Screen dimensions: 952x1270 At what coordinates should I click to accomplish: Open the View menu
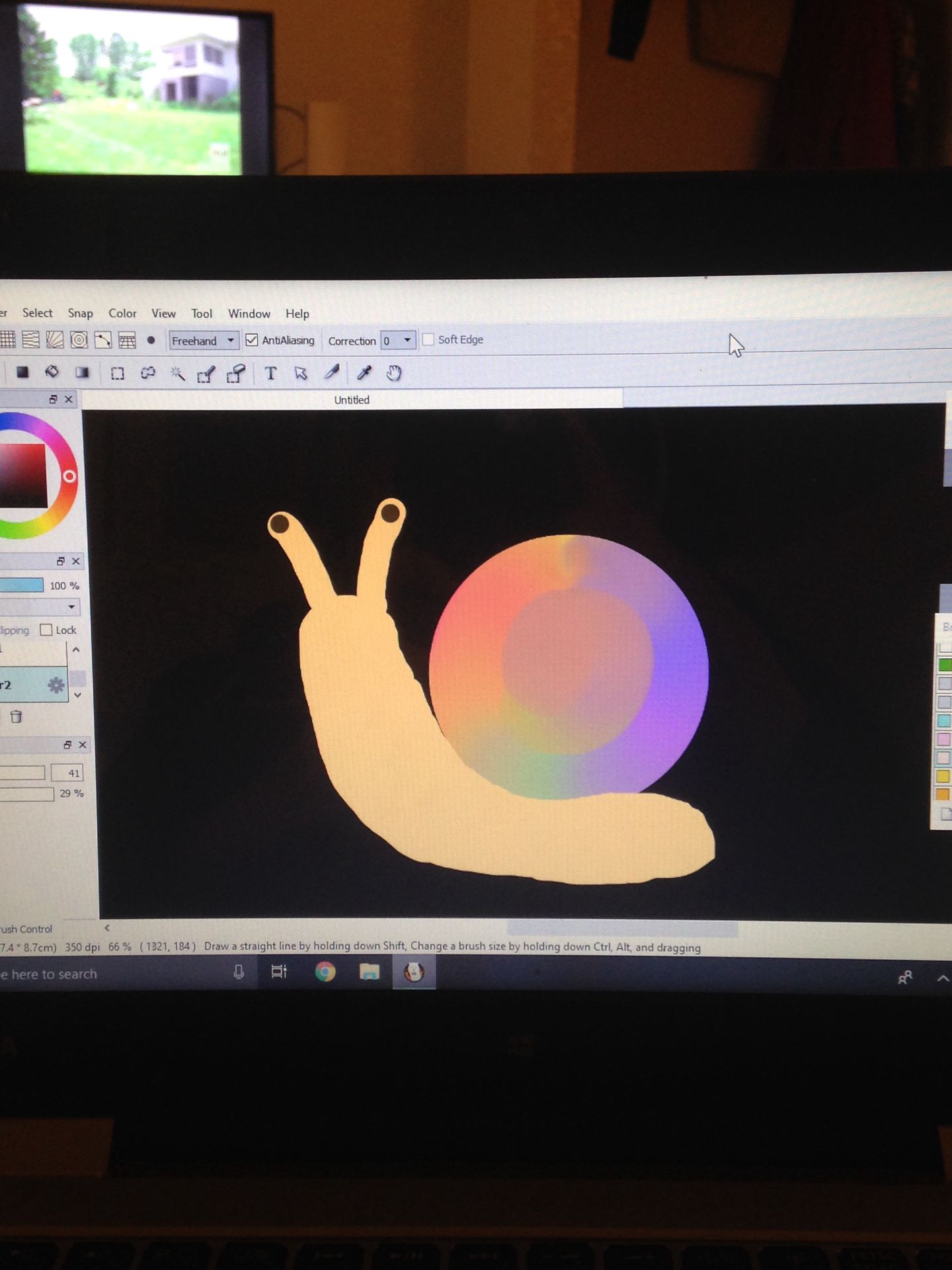[x=163, y=314]
